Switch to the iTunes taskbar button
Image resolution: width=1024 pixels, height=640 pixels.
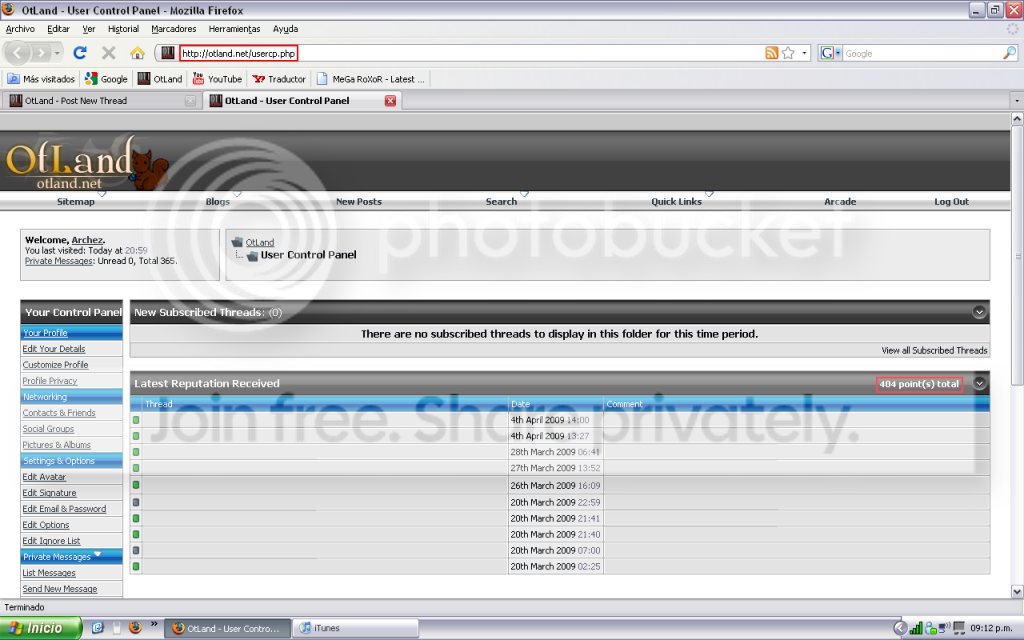tap(355, 628)
